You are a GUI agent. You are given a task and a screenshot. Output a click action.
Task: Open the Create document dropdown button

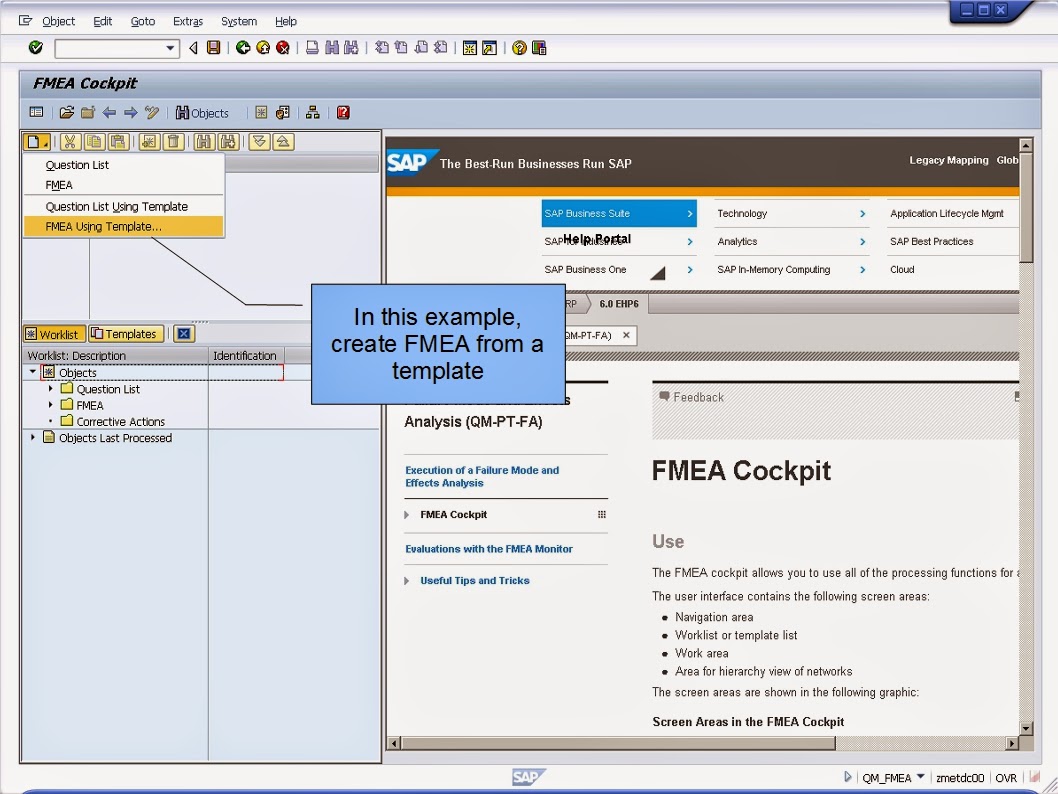(36, 142)
